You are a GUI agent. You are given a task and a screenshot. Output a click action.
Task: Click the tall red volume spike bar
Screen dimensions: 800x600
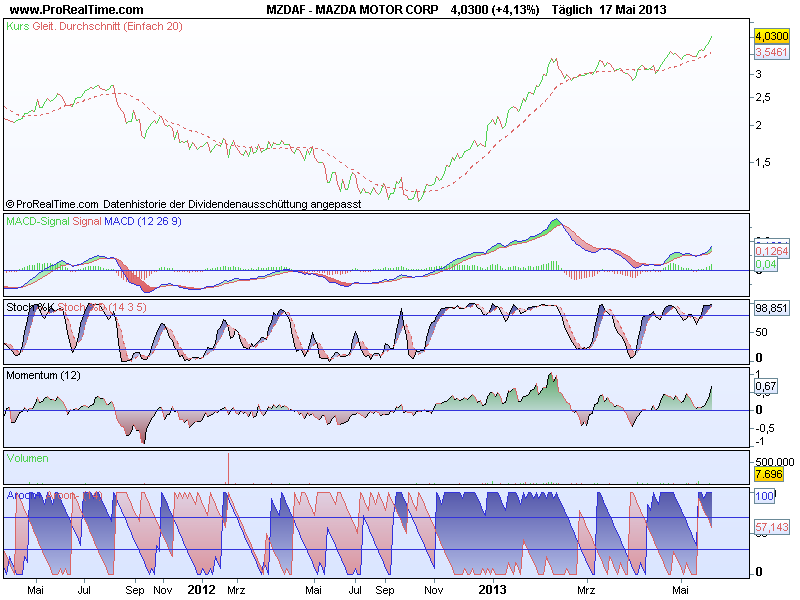(x=229, y=468)
